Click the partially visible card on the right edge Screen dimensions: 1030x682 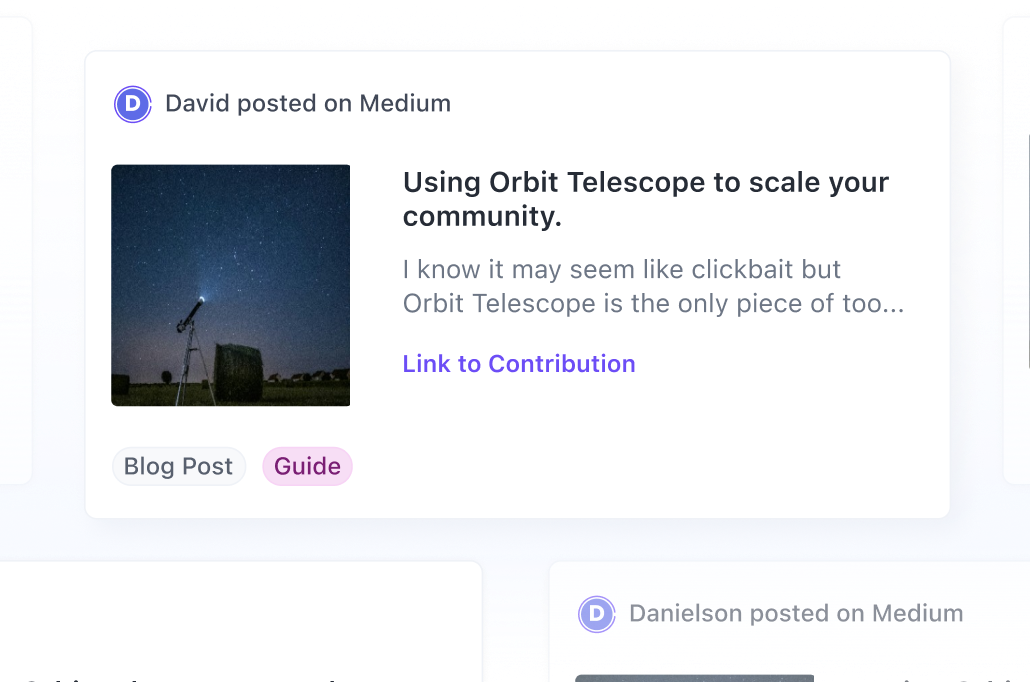[x=1017, y=250]
